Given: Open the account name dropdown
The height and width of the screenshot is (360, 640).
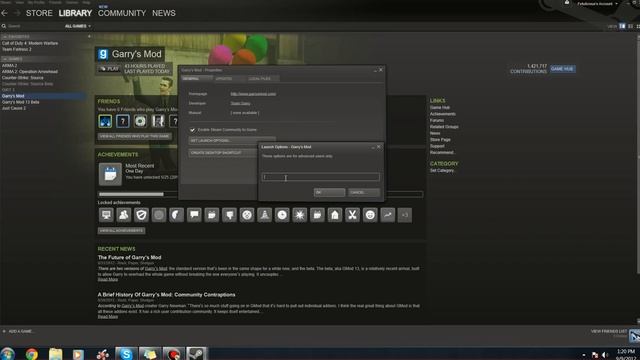Looking at the screenshot, I should click(x=598, y=4).
